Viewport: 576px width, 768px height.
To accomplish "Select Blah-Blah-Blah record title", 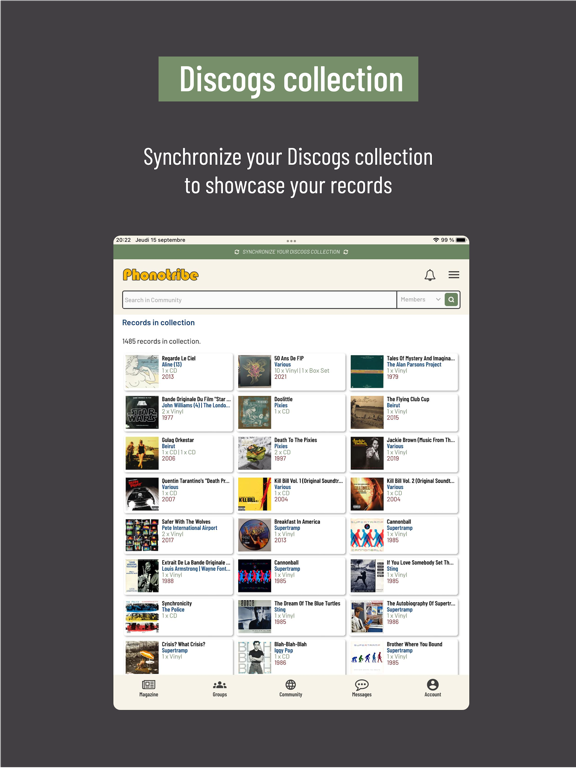I will [290, 644].
